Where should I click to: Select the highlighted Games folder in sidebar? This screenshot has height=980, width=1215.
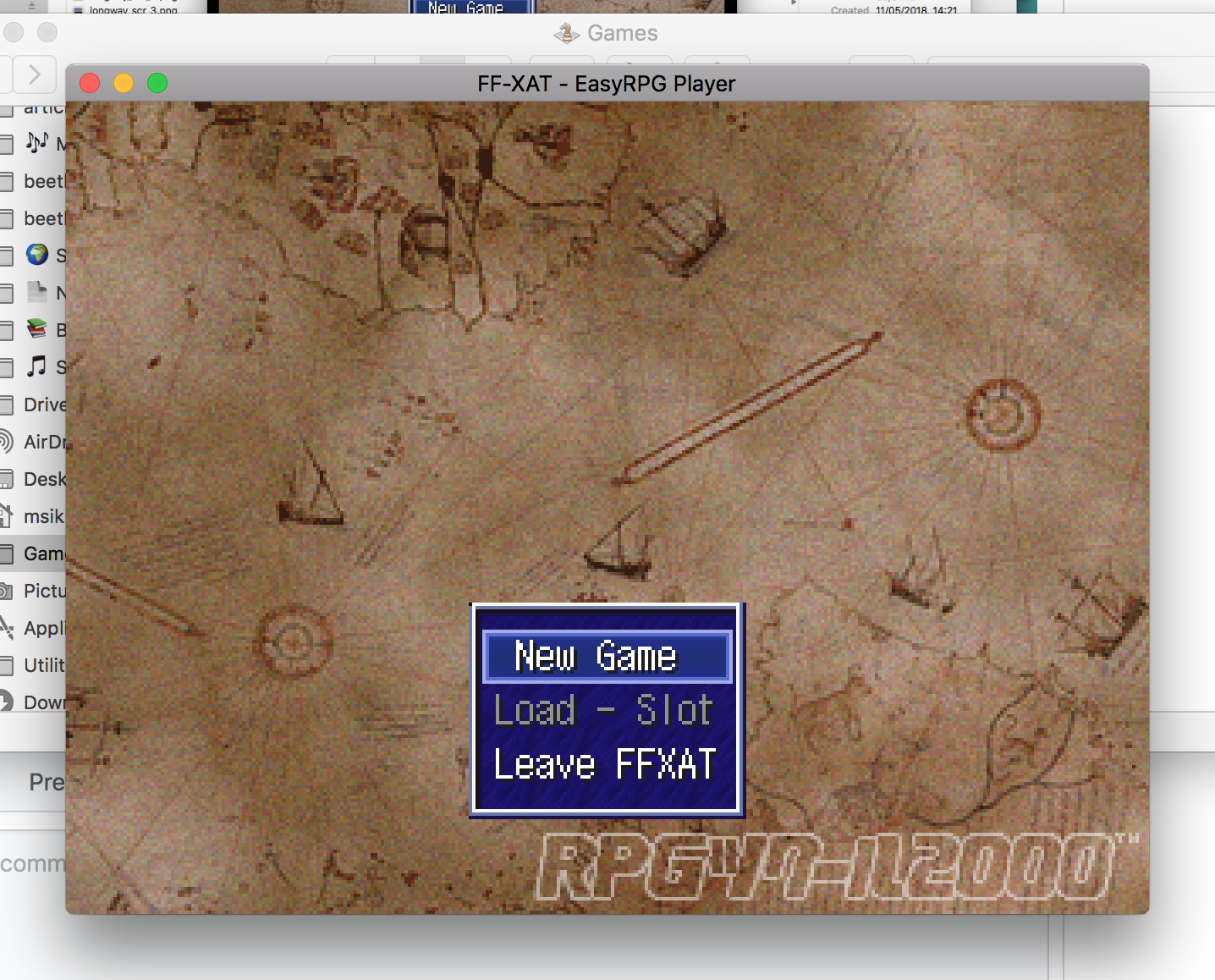pyautogui.click(x=34, y=553)
